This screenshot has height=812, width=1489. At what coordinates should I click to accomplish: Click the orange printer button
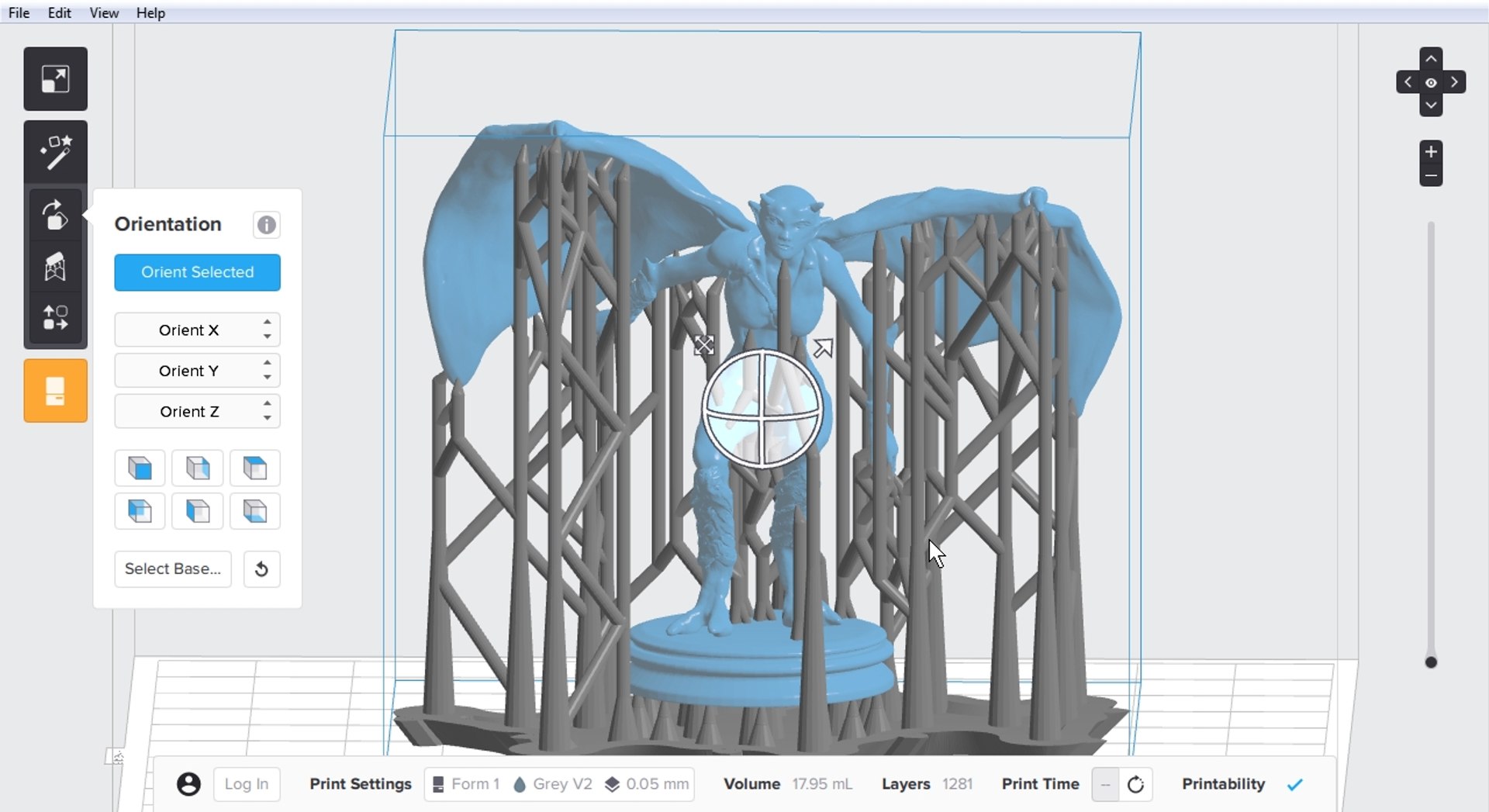click(55, 391)
